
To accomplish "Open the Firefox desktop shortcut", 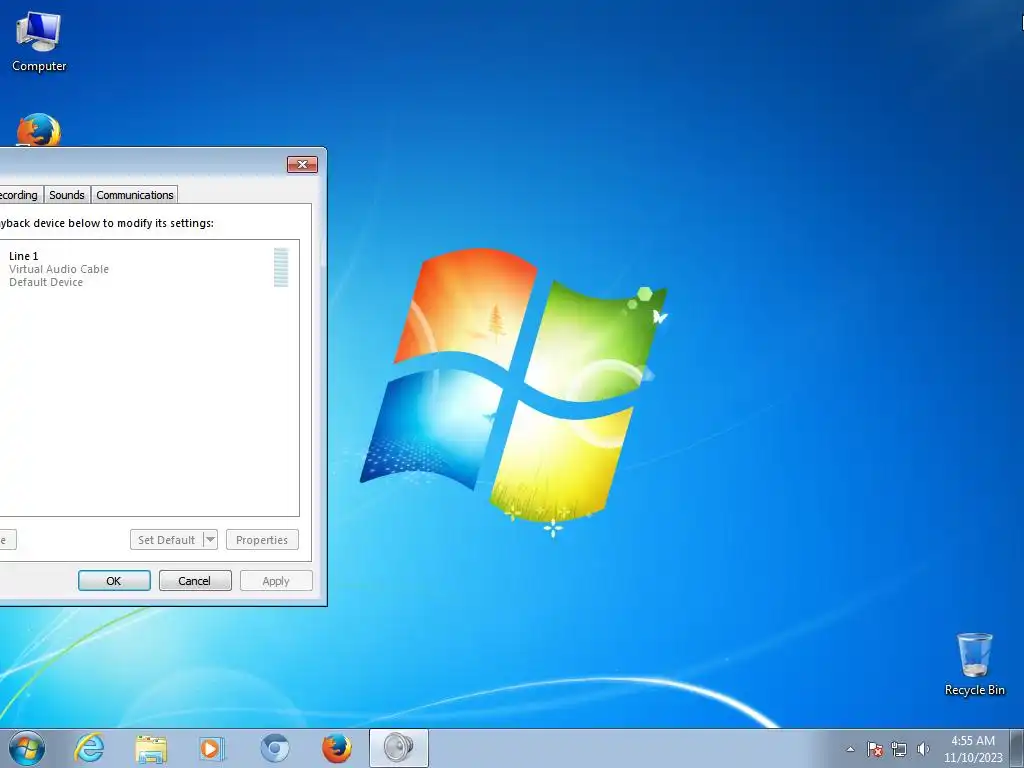I will click(x=39, y=130).
